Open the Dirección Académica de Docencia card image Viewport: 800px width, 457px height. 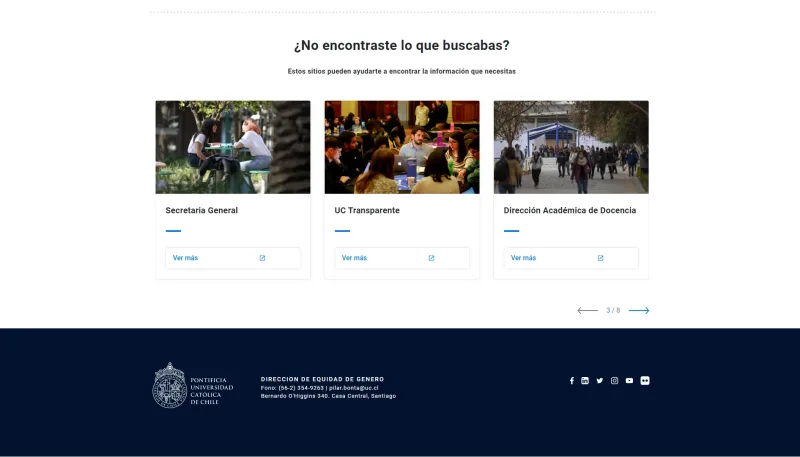click(x=571, y=147)
